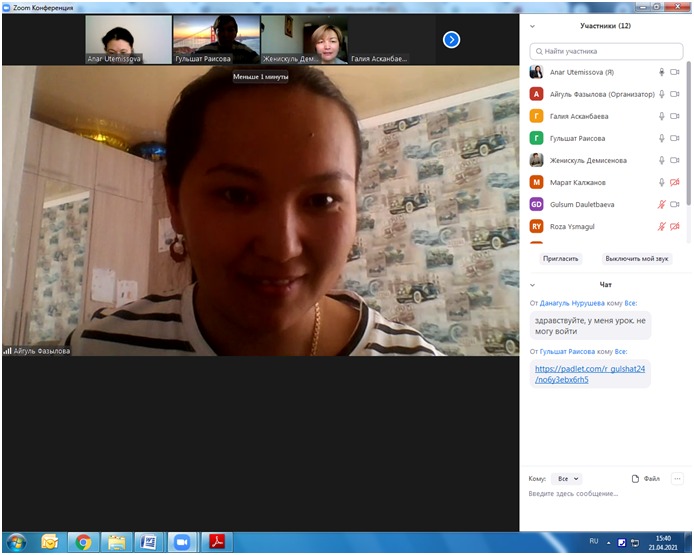694x555 pixels.
Task: Click Roza Ysmagul RY avatar
Action: pos(536,227)
